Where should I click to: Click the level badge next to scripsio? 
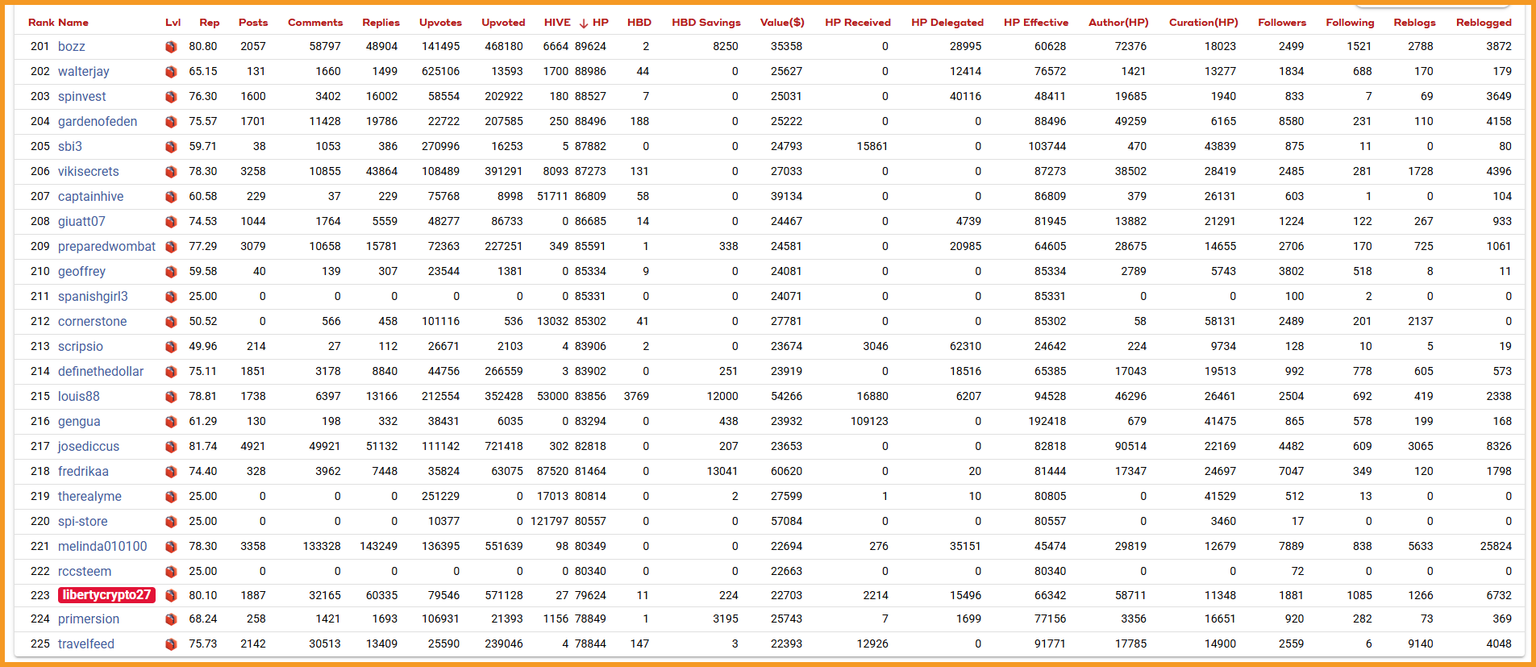tap(171, 347)
